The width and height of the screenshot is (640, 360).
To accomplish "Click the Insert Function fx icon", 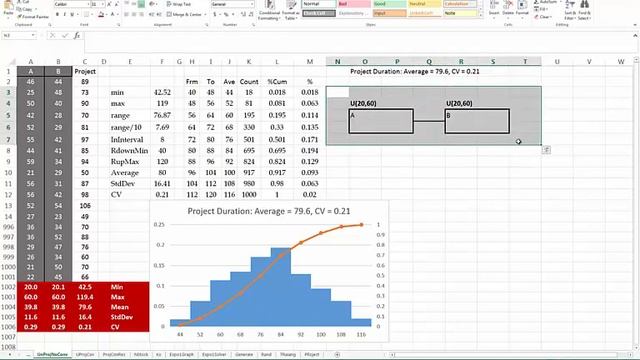I will pyautogui.click(x=77, y=36).
